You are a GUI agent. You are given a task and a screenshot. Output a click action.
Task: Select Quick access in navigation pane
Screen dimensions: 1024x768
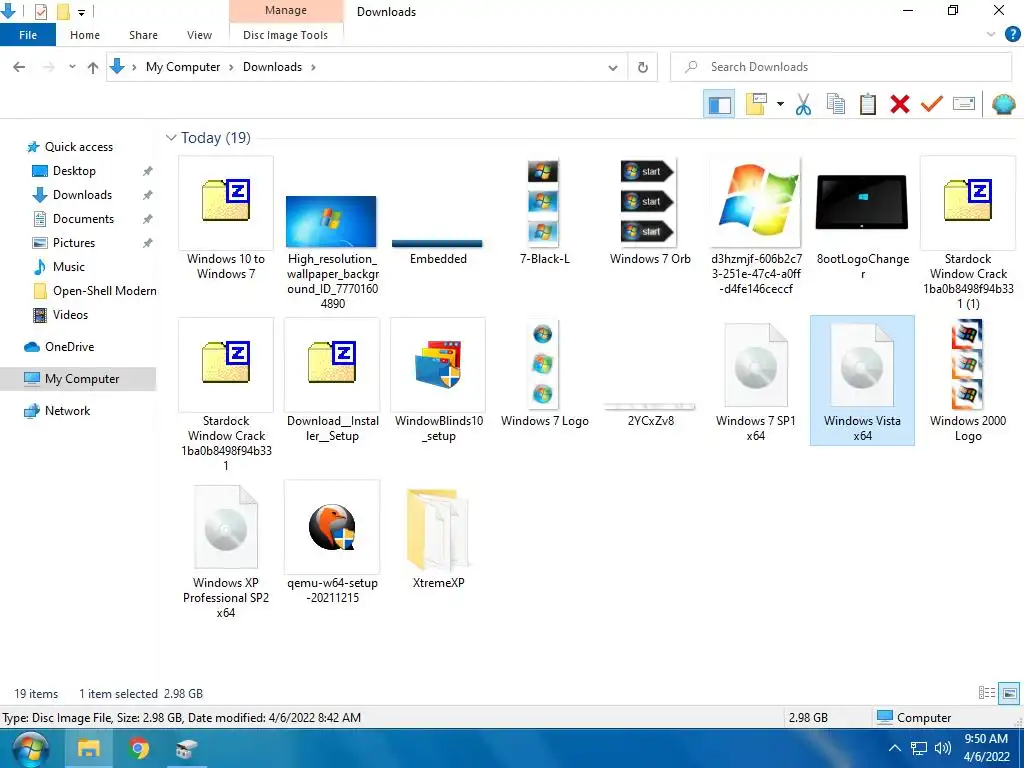[x=78, y=147]
